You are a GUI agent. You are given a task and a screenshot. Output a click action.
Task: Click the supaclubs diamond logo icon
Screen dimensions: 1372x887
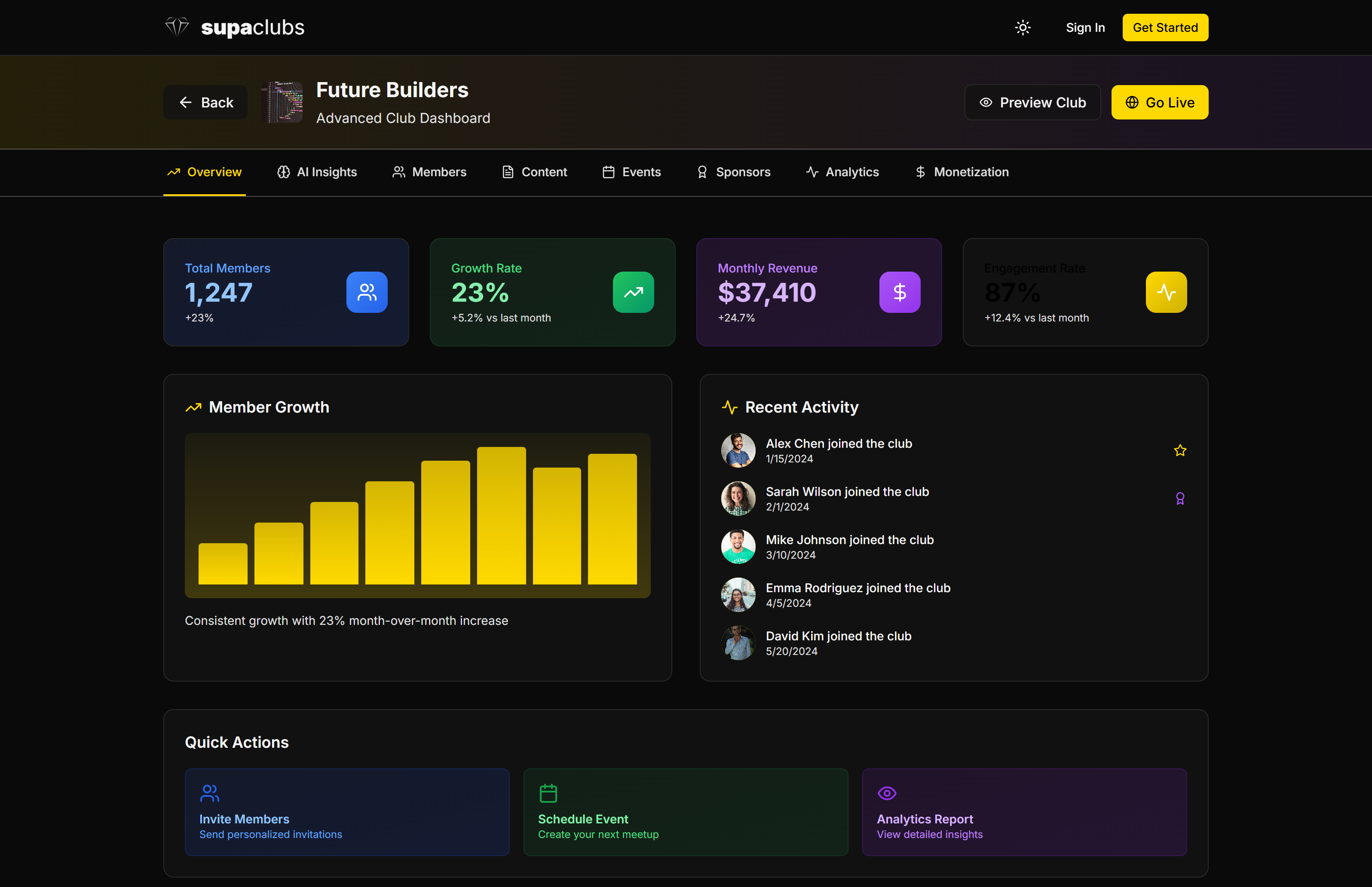(177, 27)
